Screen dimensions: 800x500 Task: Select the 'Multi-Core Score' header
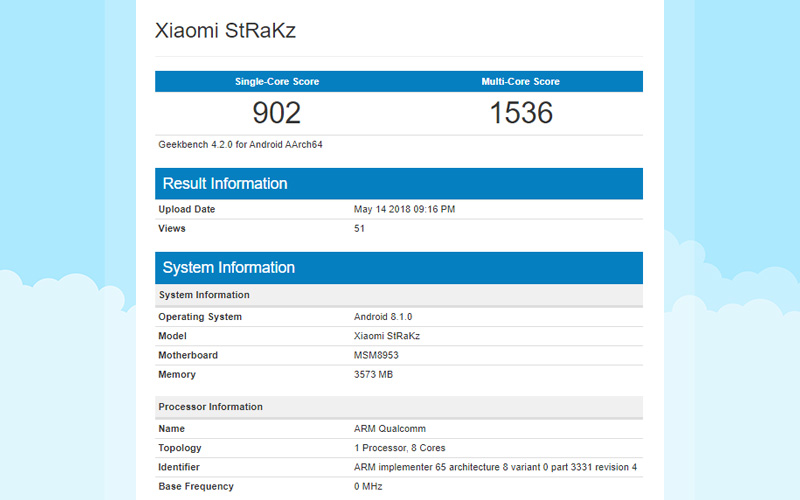pos(520,82)
